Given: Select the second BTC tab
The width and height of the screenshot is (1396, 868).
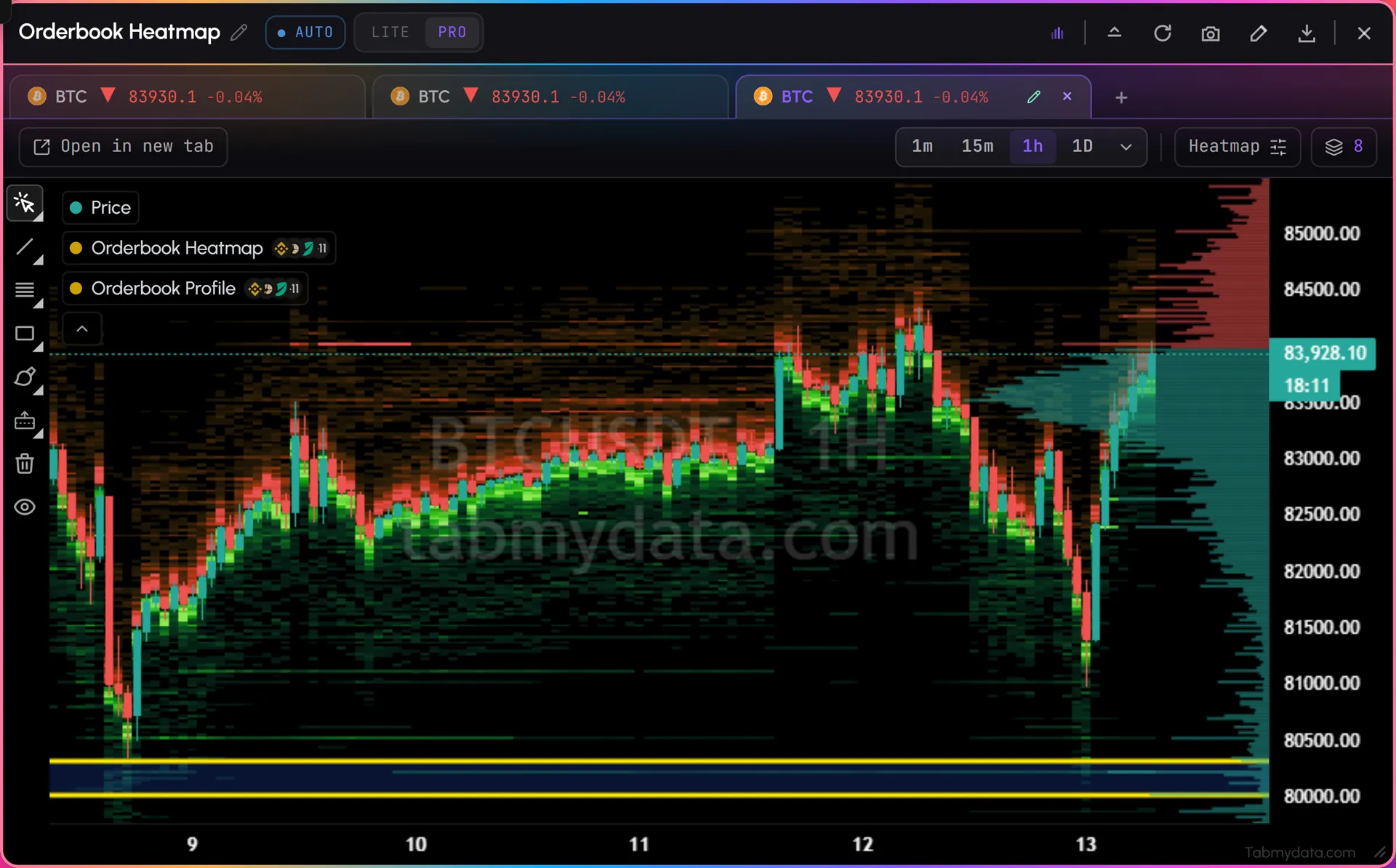Looking at the screenshot, I should pos(550,97).
